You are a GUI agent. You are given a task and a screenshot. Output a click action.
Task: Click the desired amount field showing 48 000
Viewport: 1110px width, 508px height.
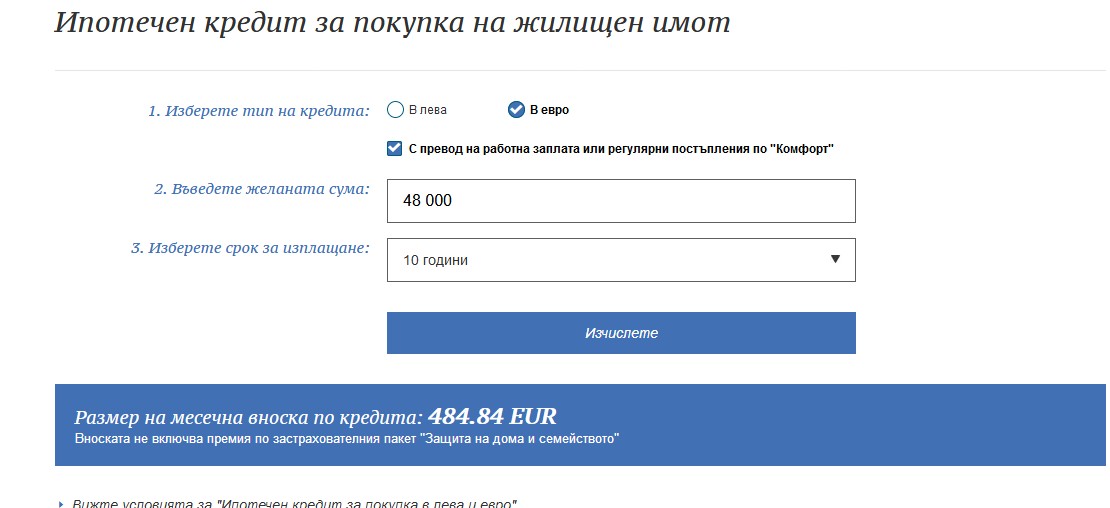(x=620, y=201)
